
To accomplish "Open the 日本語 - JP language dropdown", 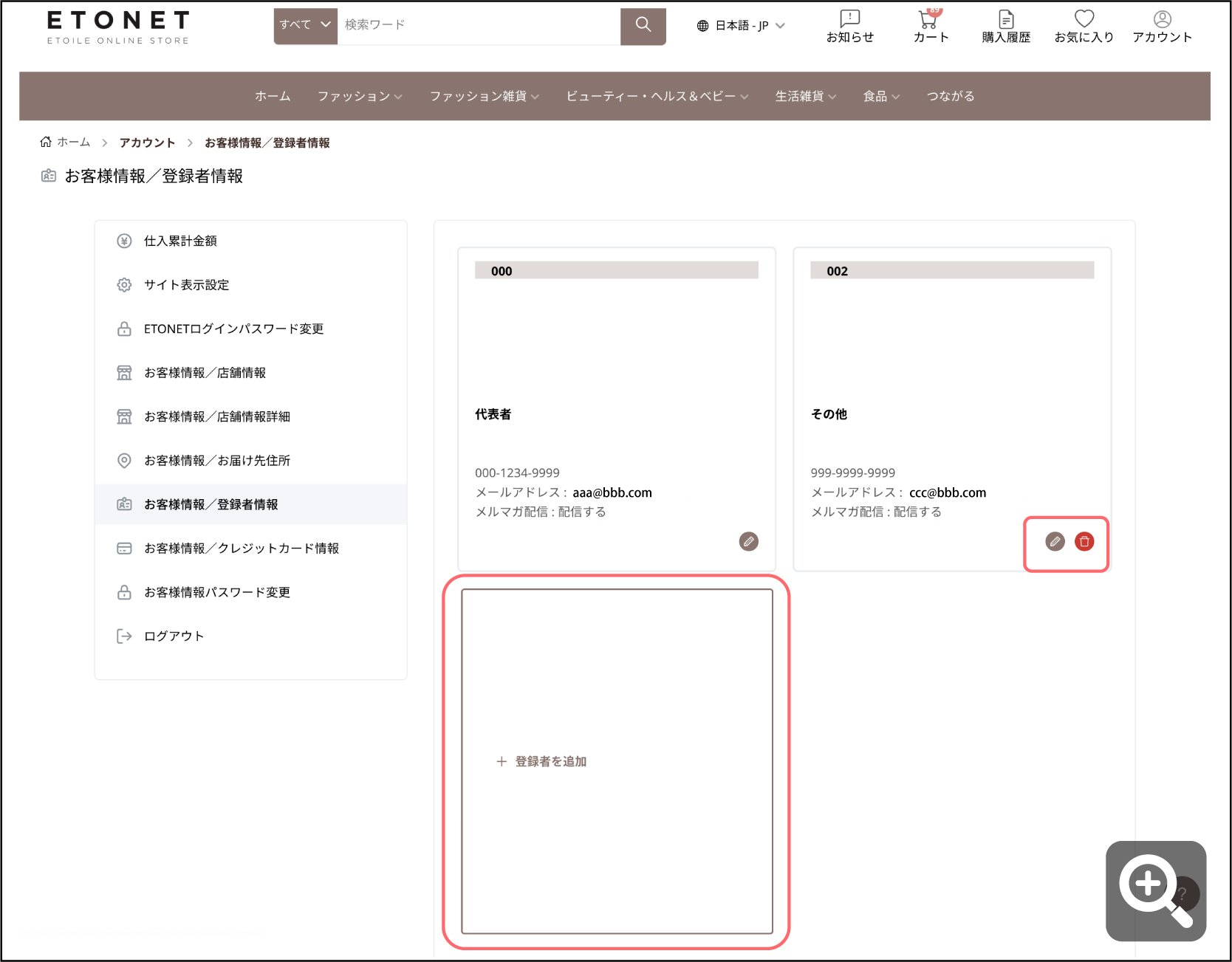I will pos(741,26).
